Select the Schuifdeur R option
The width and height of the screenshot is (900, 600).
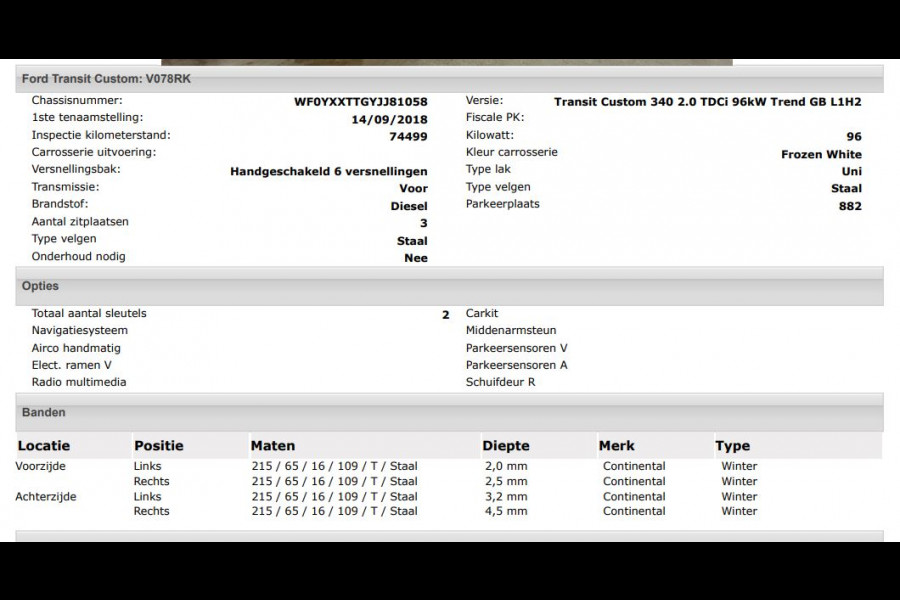[x=500, y=382]
